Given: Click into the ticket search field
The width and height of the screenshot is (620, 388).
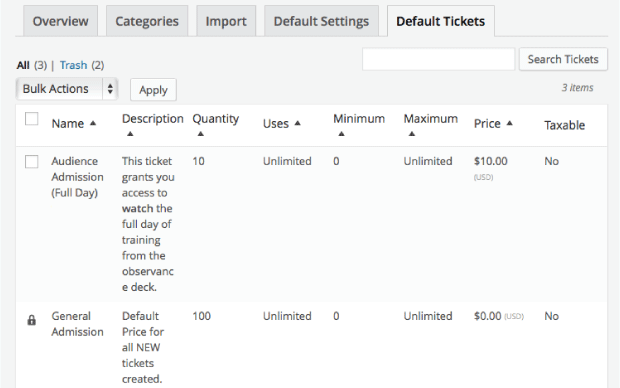Looking at the screenshot, I should (439, 59).
